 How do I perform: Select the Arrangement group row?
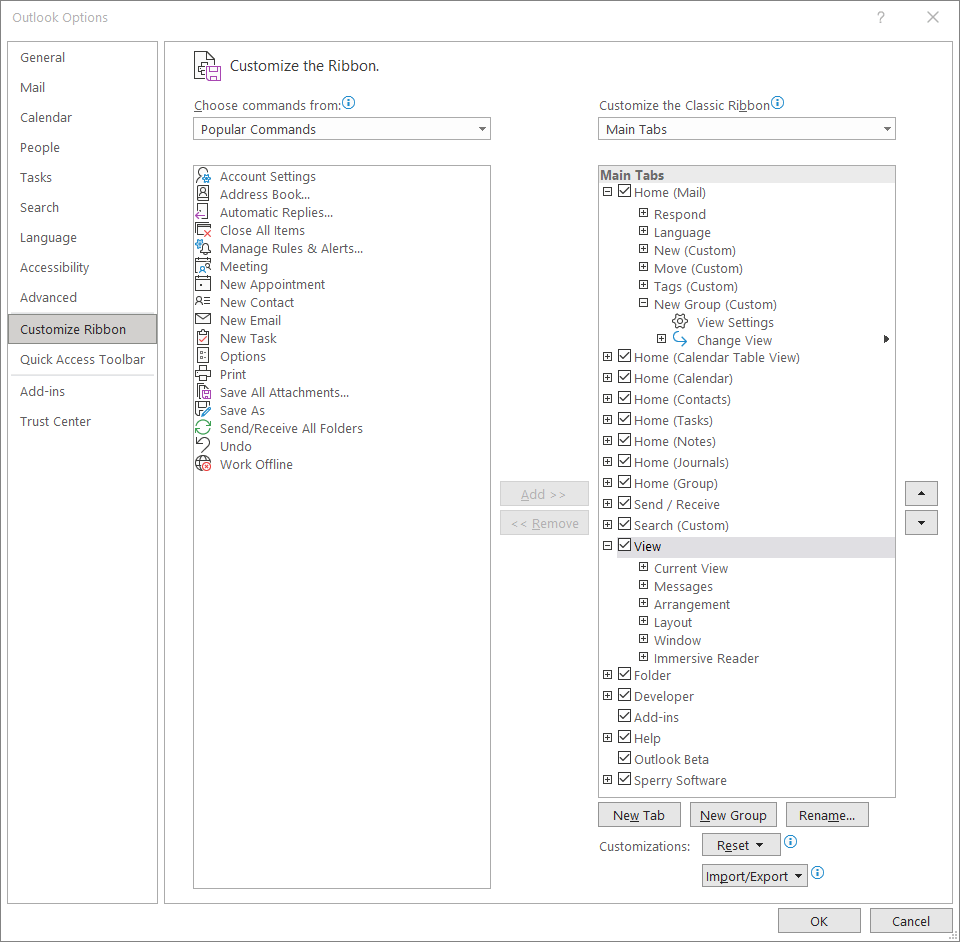click(692, 604)
